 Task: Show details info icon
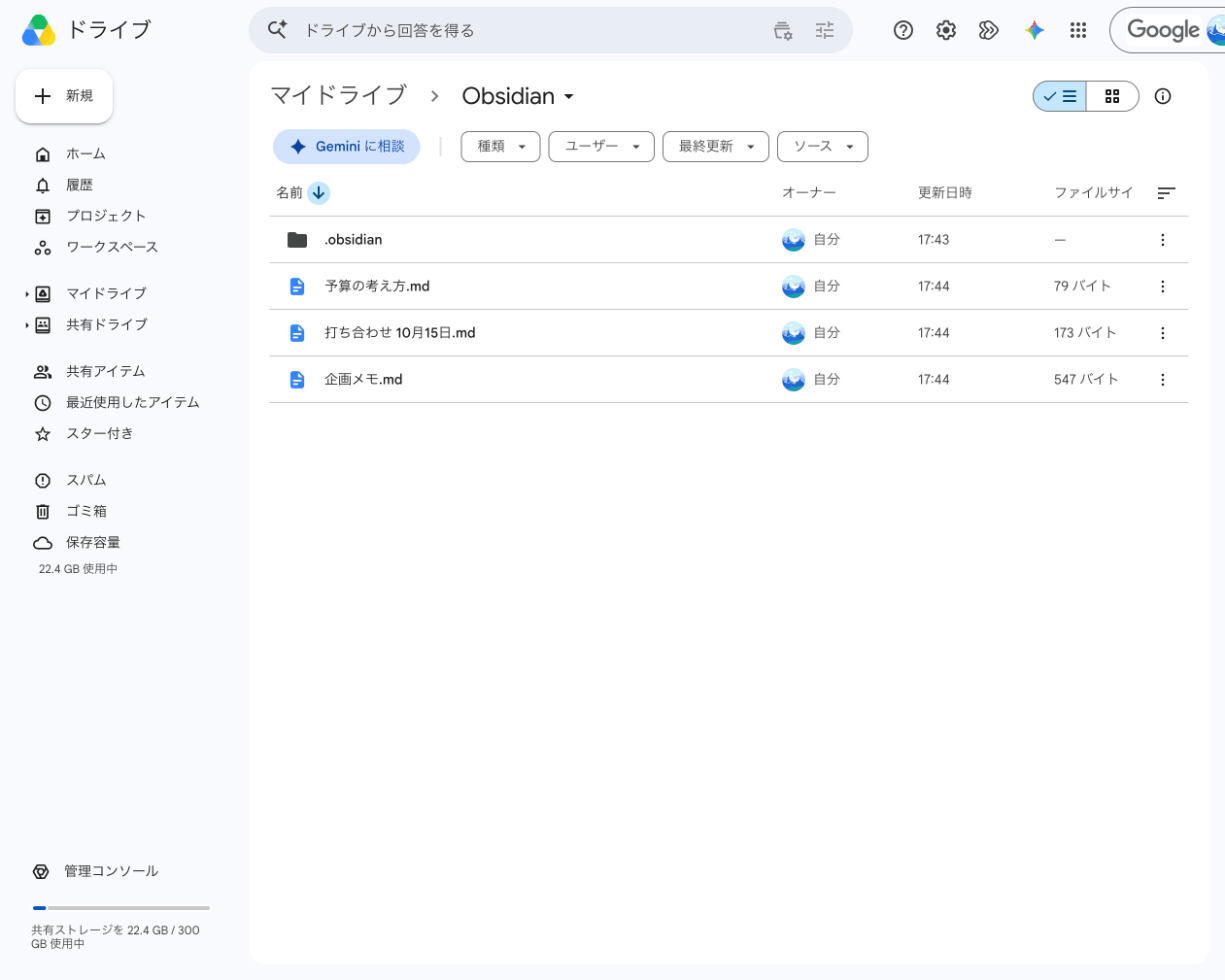coord(1162,96)
